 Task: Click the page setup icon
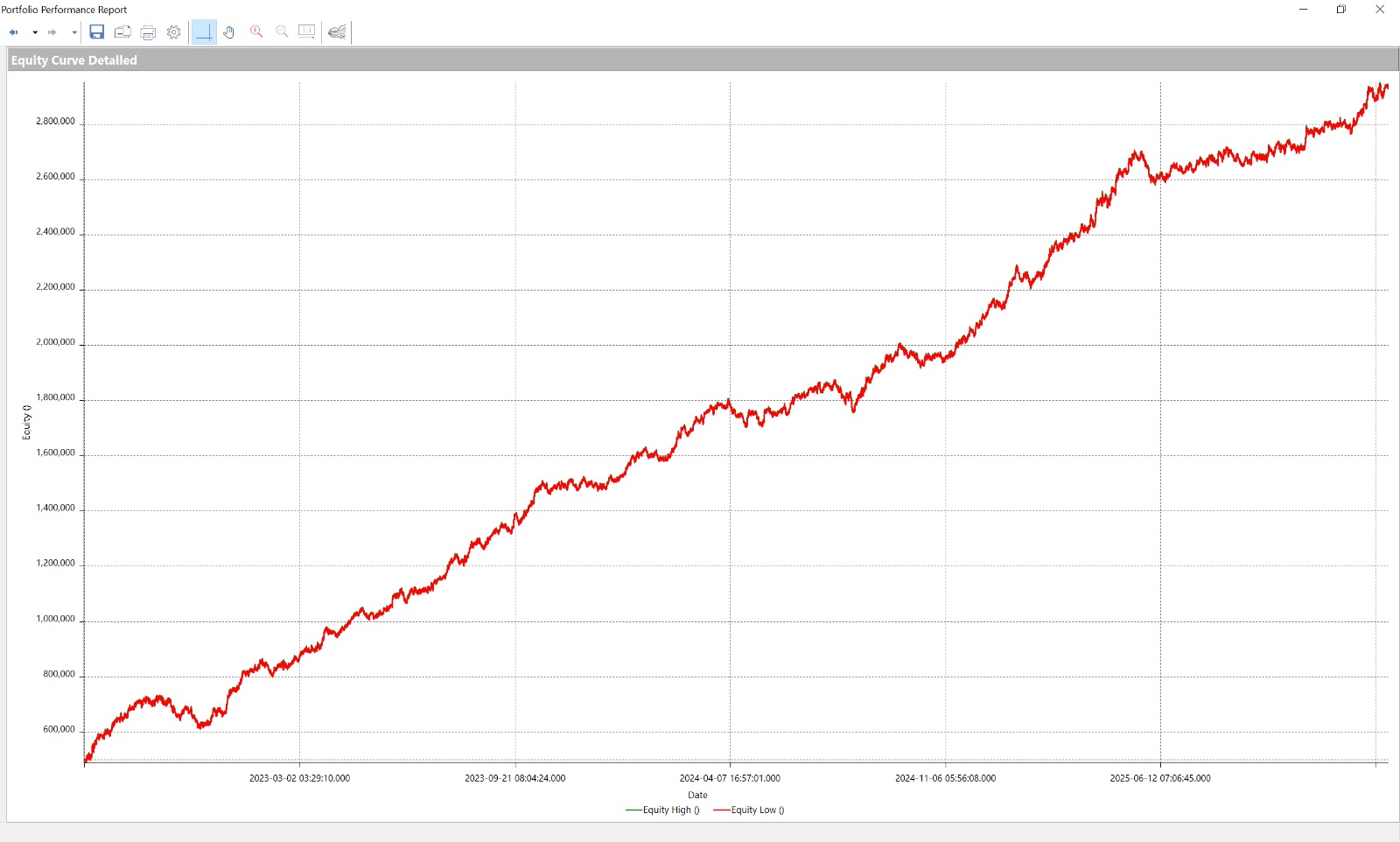[122, 32]
